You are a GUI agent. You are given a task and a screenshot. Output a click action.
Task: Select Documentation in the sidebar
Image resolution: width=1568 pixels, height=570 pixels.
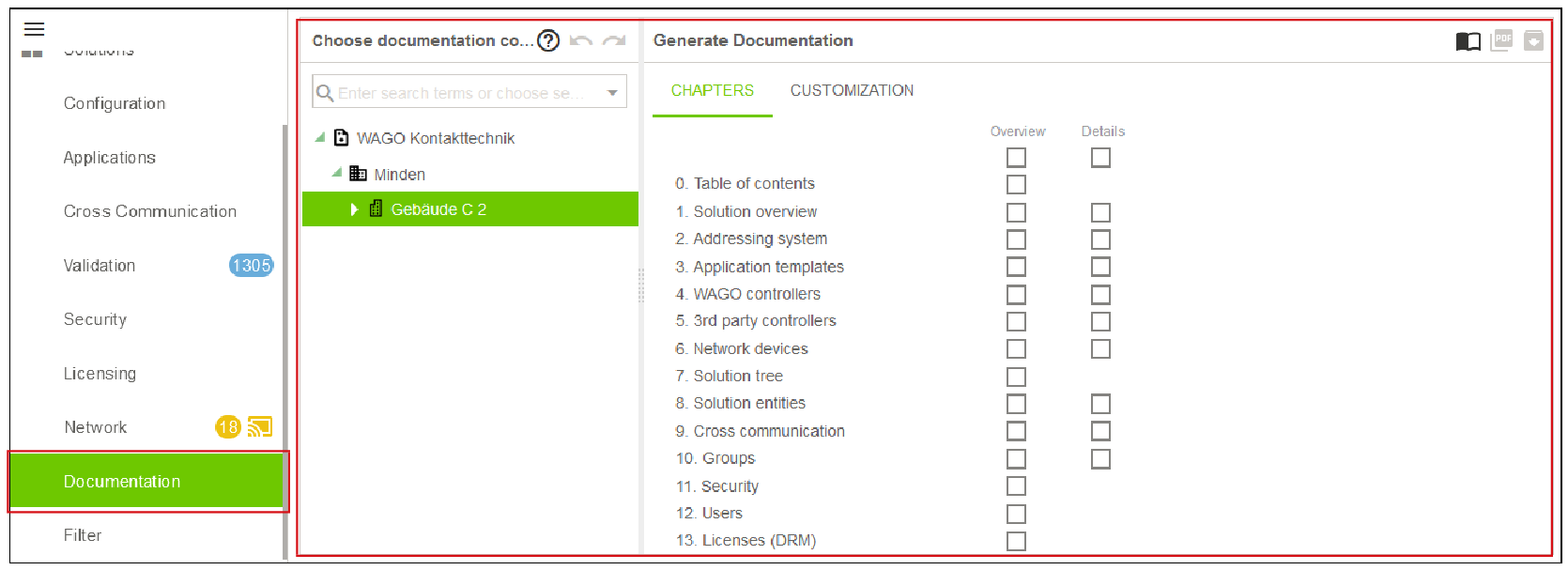click(x=146, y=482)
